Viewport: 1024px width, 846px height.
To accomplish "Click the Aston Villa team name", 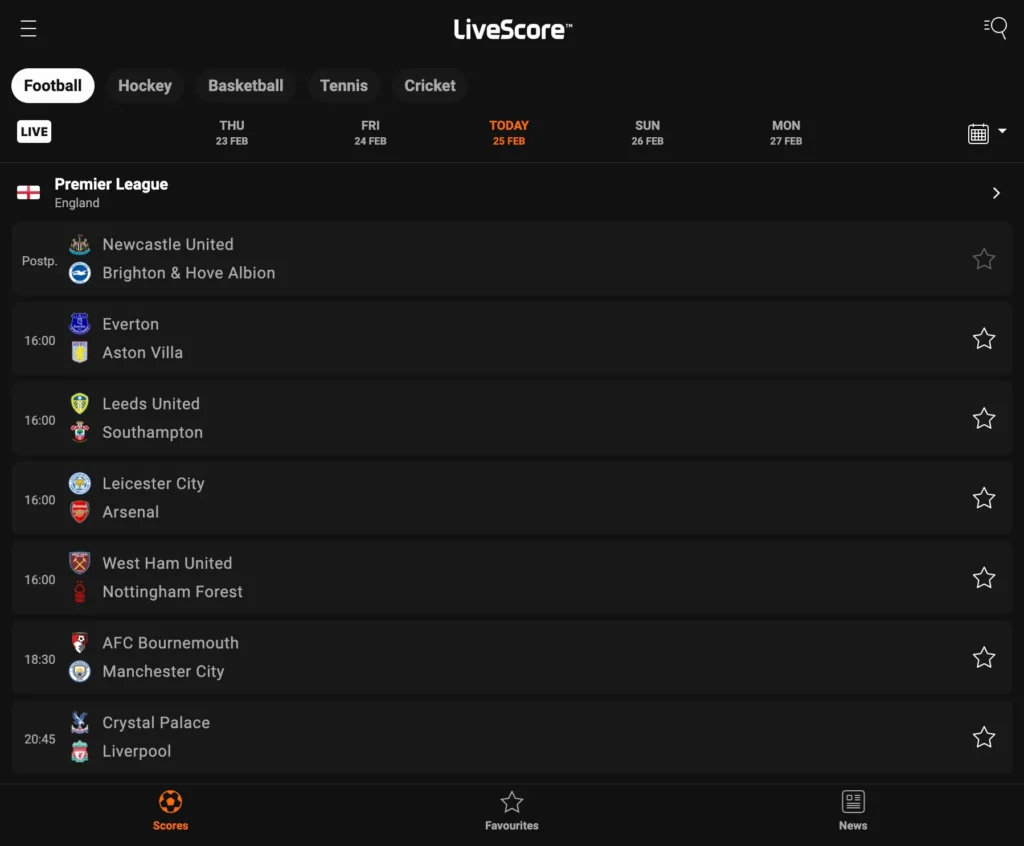I will pyautogui.click(x=142, y=353).
